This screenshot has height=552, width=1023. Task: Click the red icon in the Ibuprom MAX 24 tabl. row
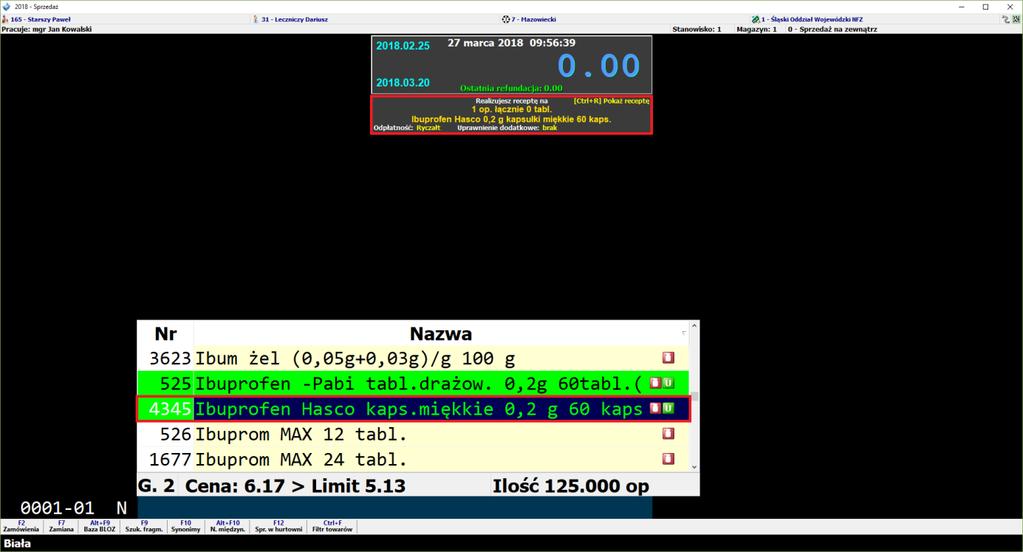coord(667,459)
